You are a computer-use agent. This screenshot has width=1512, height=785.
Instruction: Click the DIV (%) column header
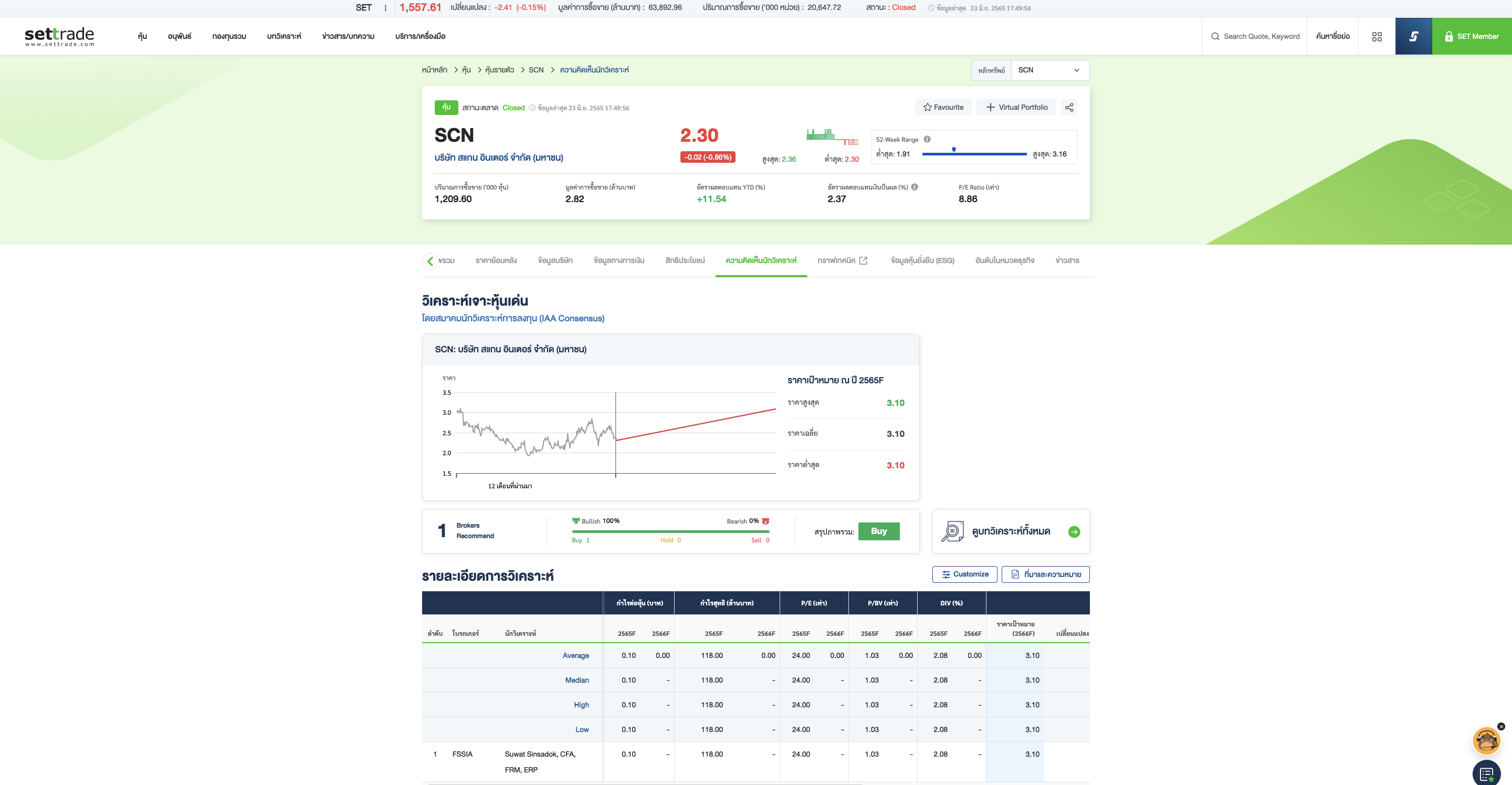coord(951,603)
